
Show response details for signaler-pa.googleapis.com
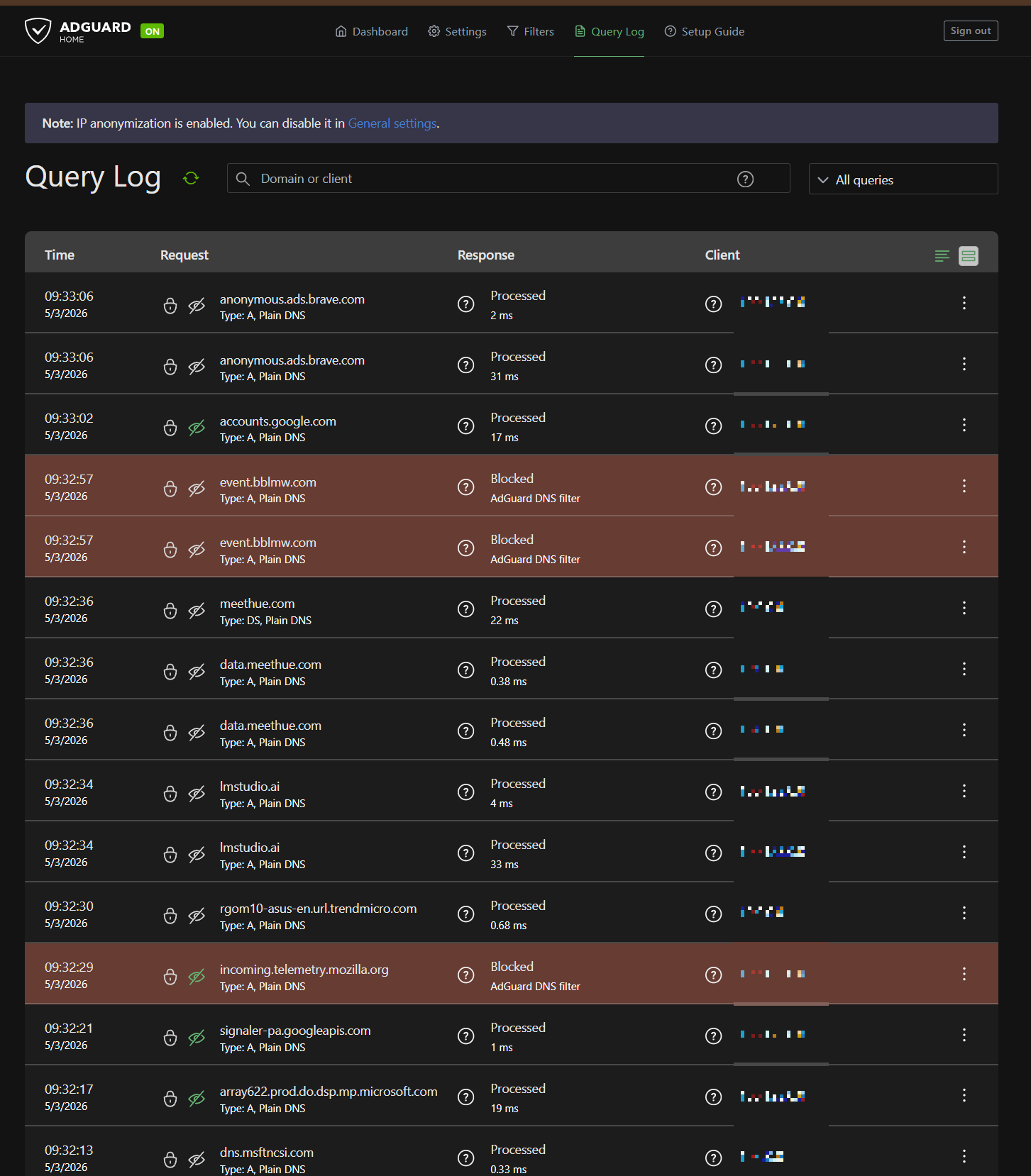tap(465, 1036)
